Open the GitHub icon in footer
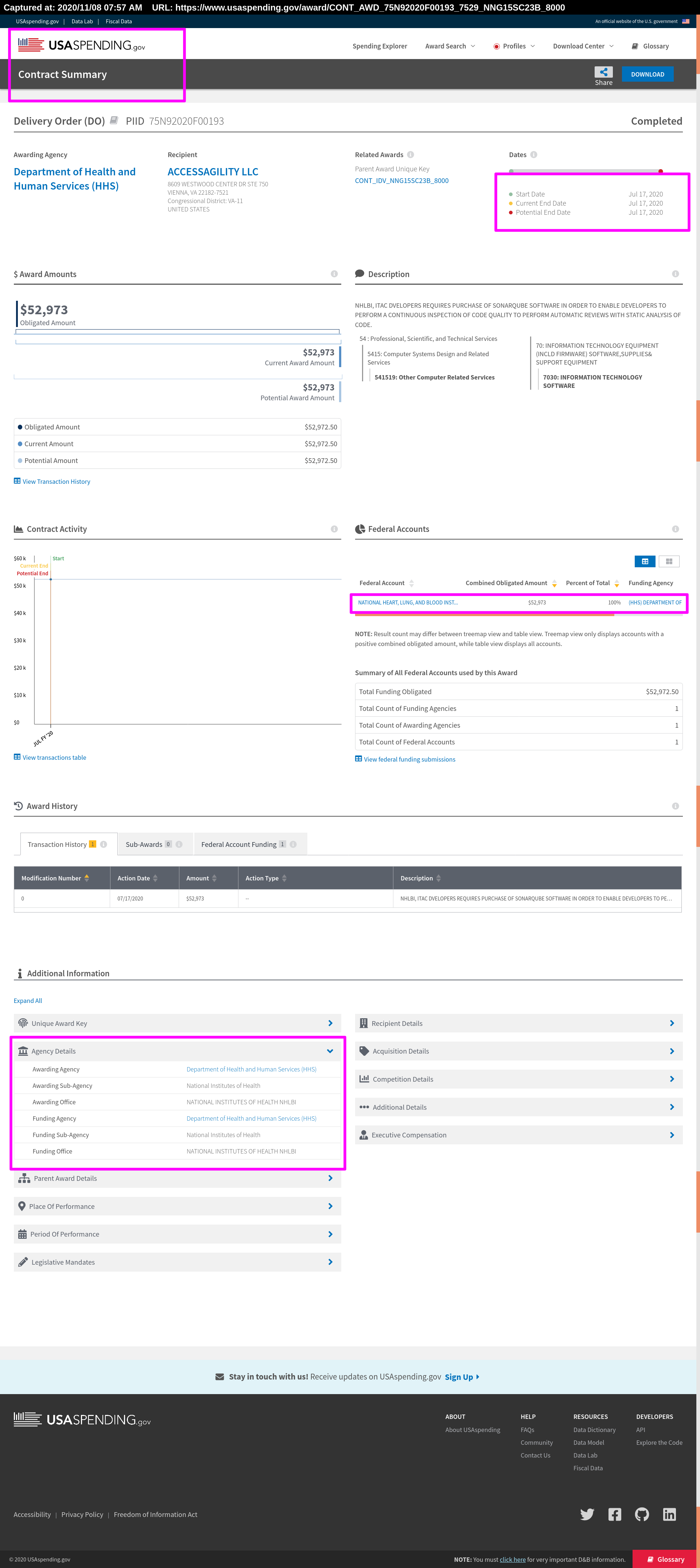Image resolution: width=700 pixels, height=1568 pixels. tap(642, 1514)
